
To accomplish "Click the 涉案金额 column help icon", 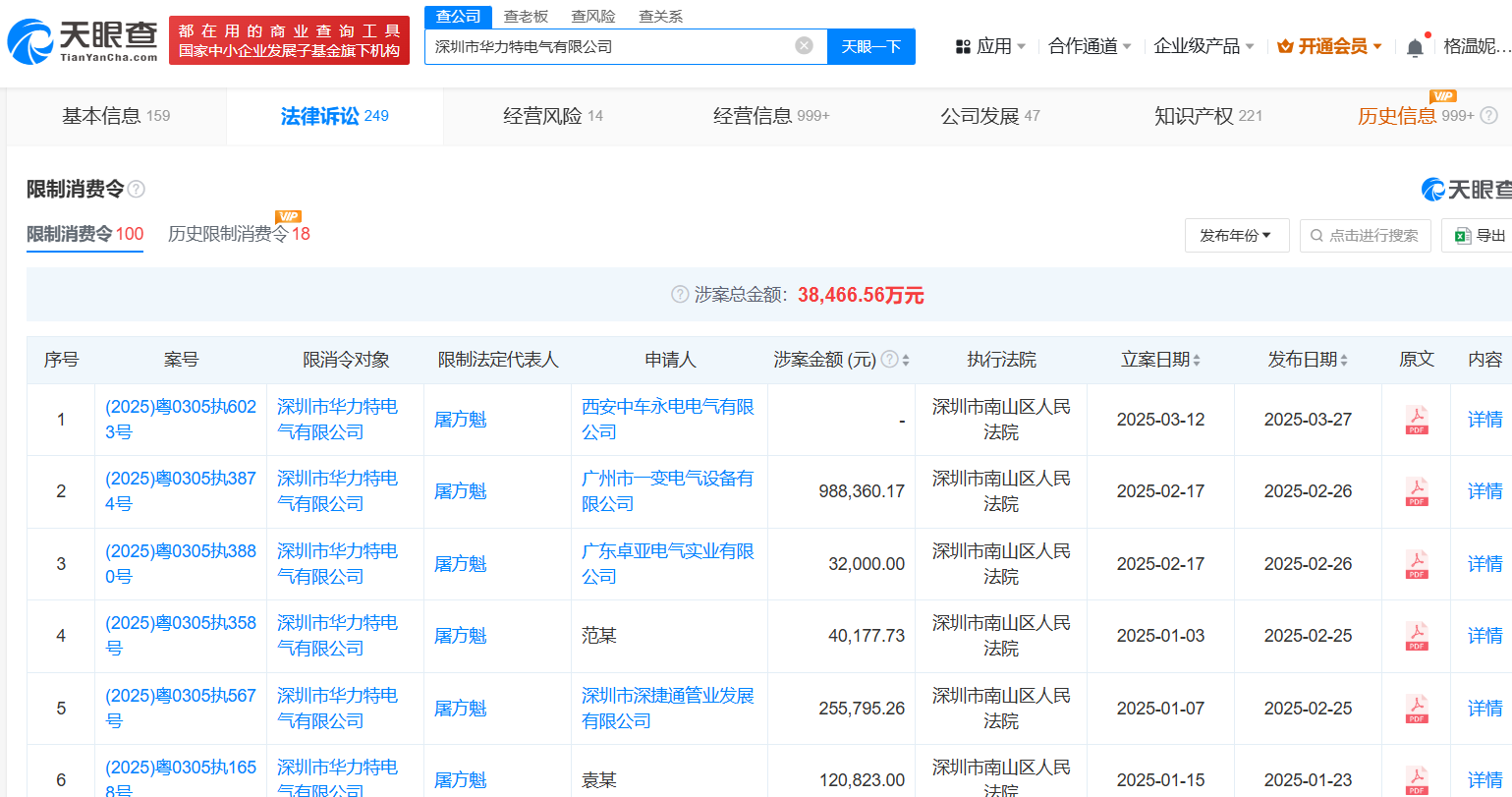I will click(889, 360).
